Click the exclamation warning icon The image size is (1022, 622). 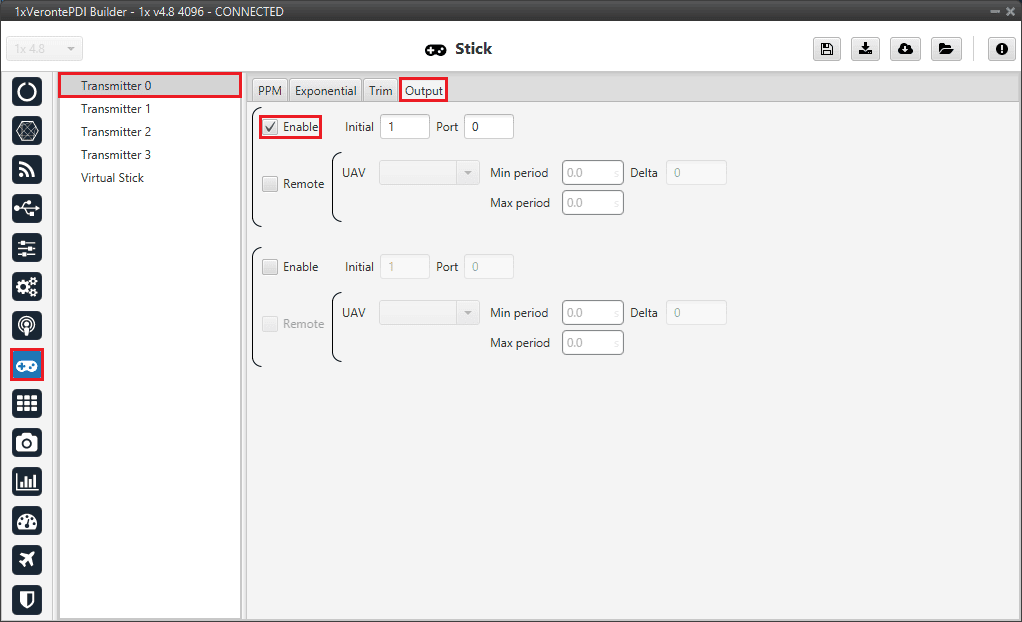pos(1001,49)
